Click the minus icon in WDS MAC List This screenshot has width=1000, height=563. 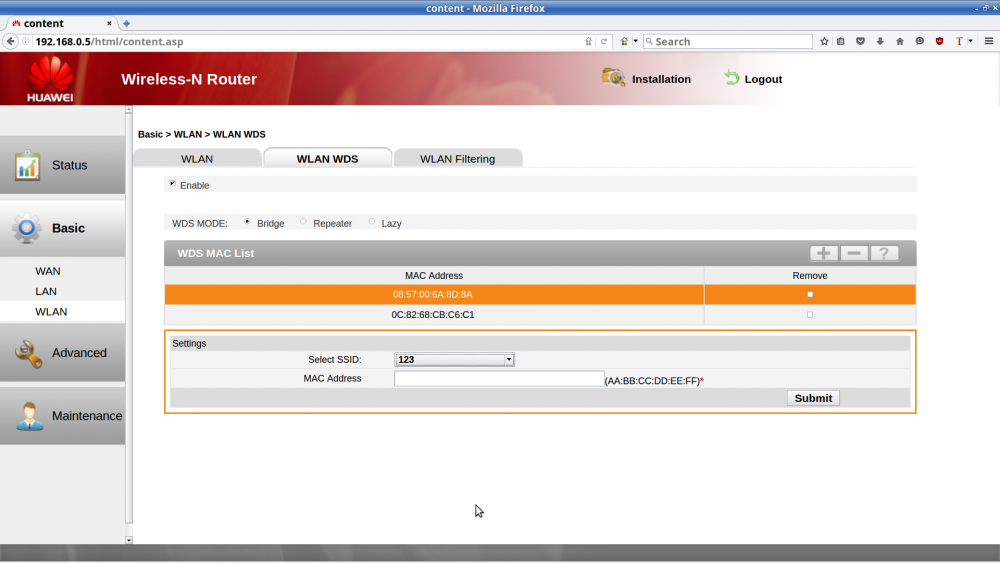point(854,254)
